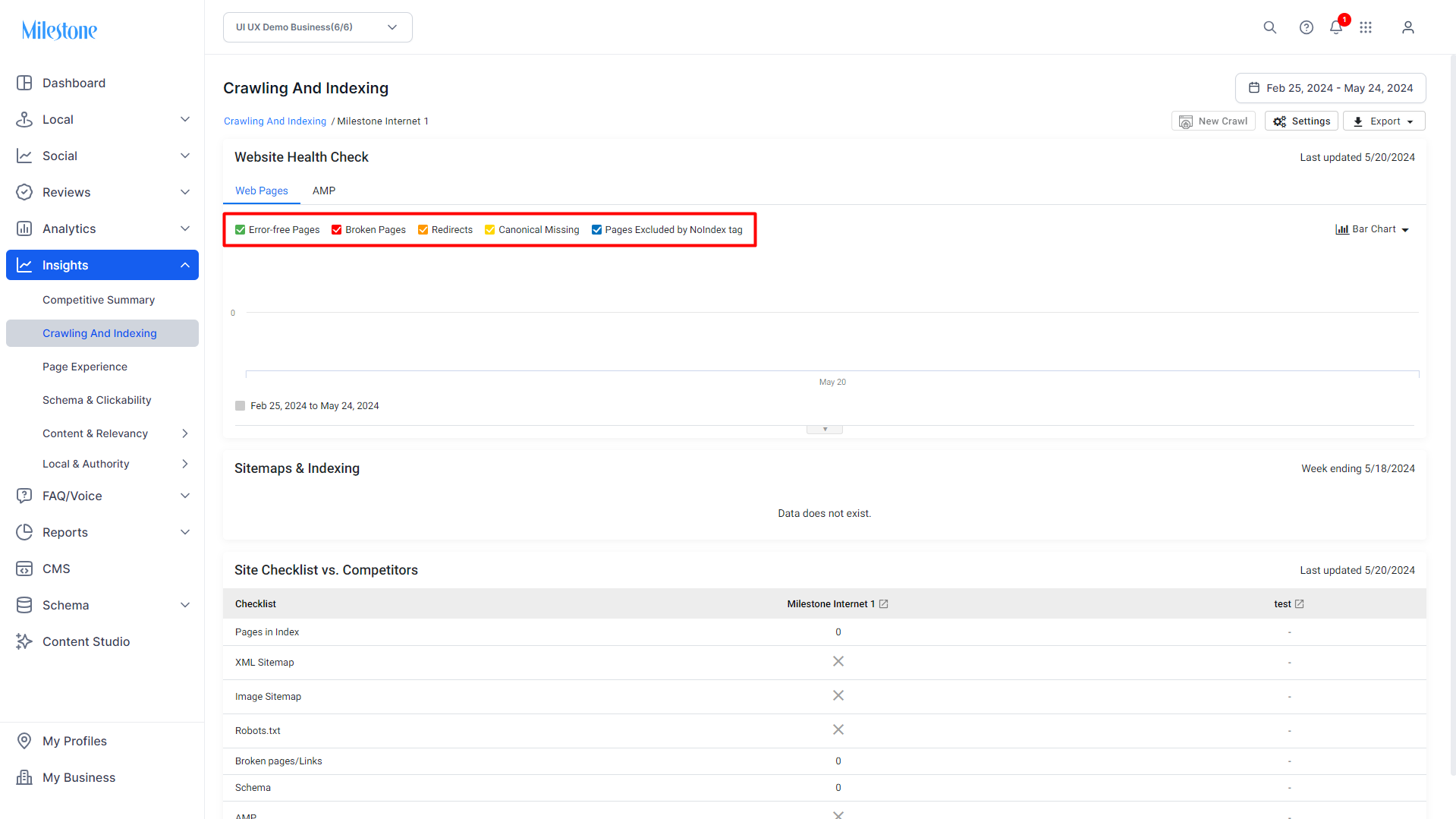Open the notifications bell
The height and width of the screenshot is (819, 1456).
point(1336,27)
